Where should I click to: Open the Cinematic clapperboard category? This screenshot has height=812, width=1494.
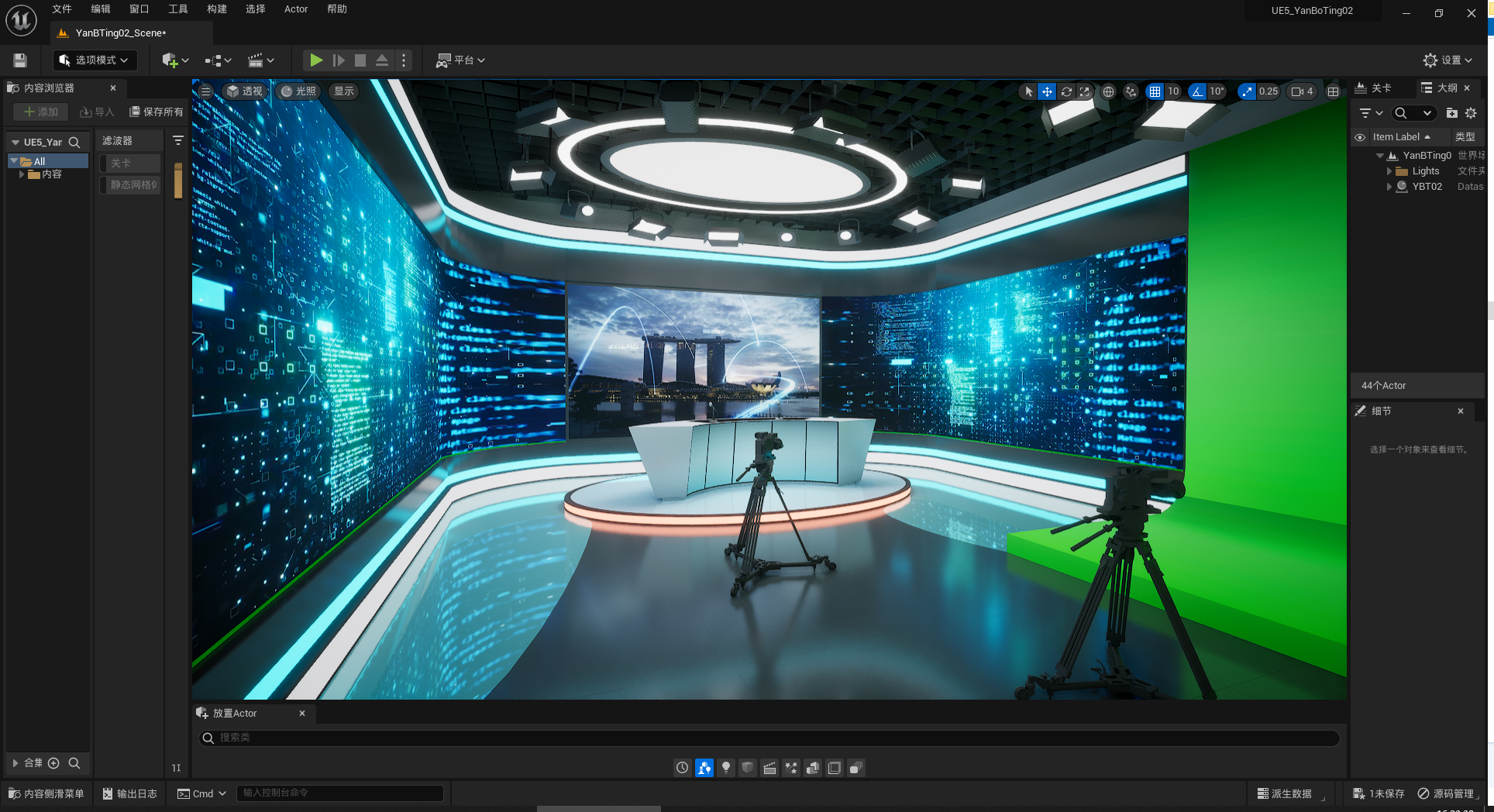point(769,768)
